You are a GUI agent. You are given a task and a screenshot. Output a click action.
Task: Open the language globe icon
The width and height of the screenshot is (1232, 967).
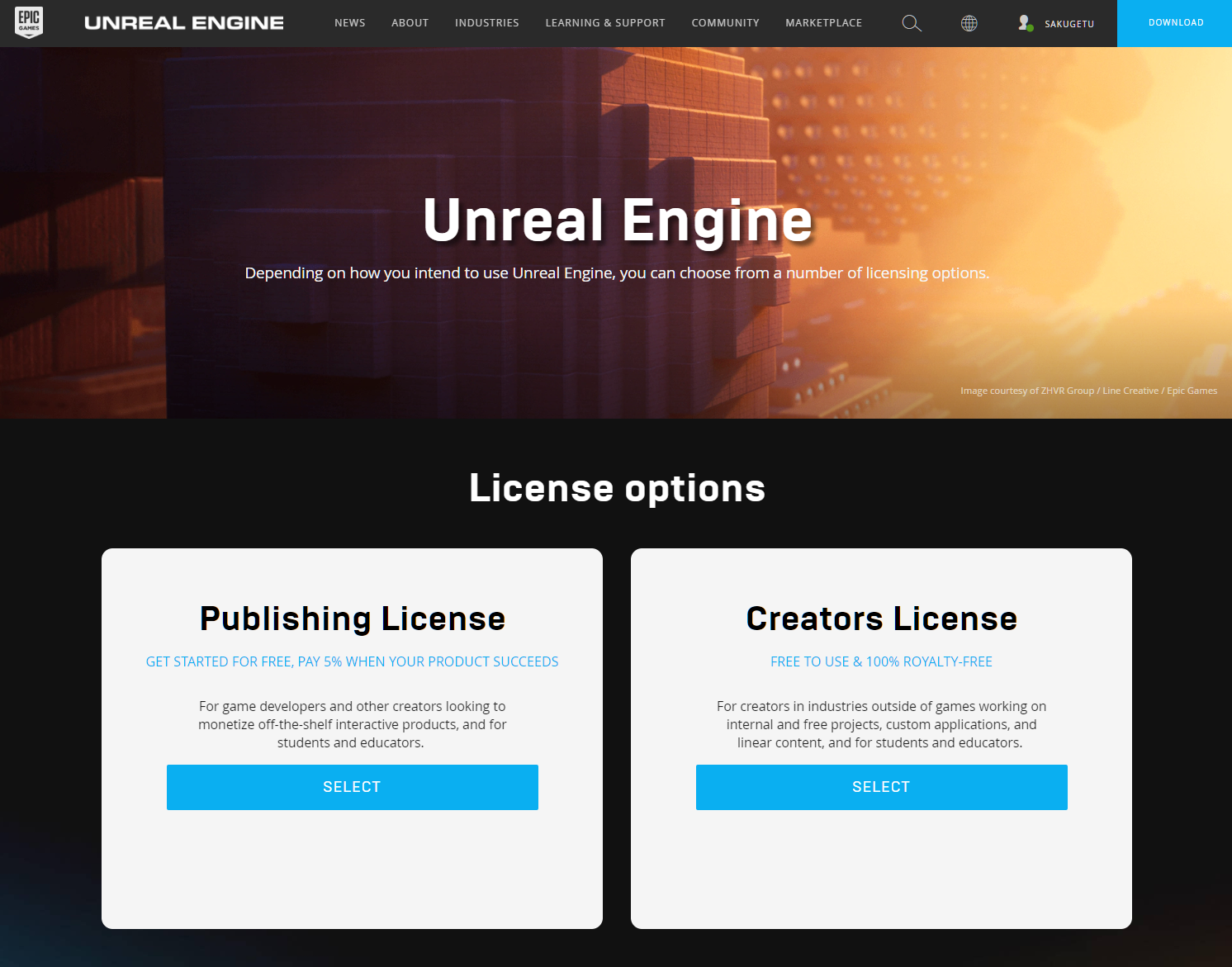969,23
